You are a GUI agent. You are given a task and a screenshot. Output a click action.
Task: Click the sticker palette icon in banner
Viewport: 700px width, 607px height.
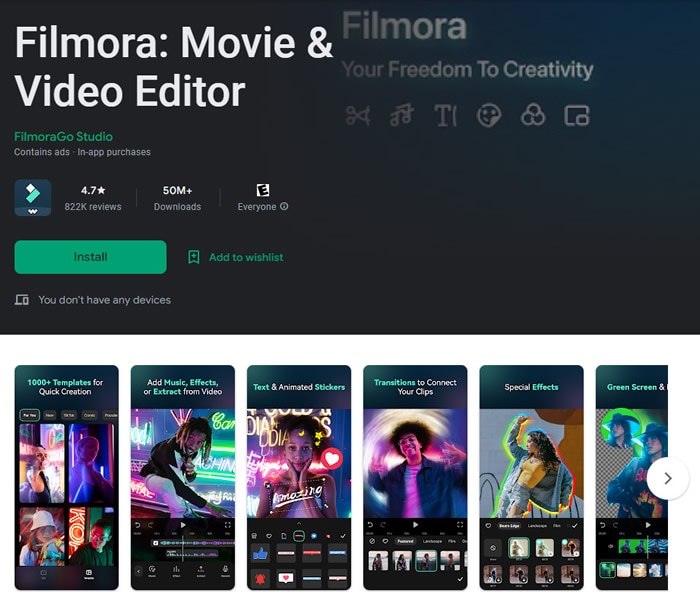coord(489,116)
